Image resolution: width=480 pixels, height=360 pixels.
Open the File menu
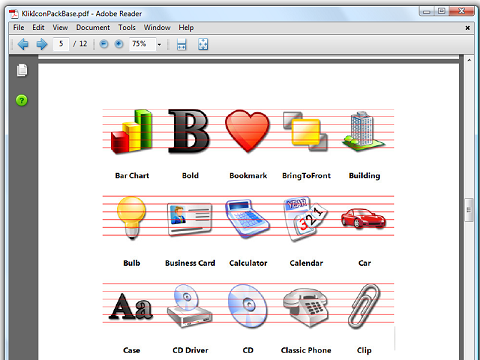pyautogui.click(x=19, y=27)
